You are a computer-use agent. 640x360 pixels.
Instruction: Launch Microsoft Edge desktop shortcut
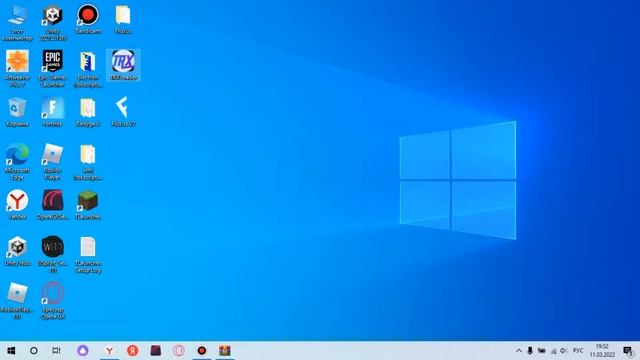click(17, 162)
